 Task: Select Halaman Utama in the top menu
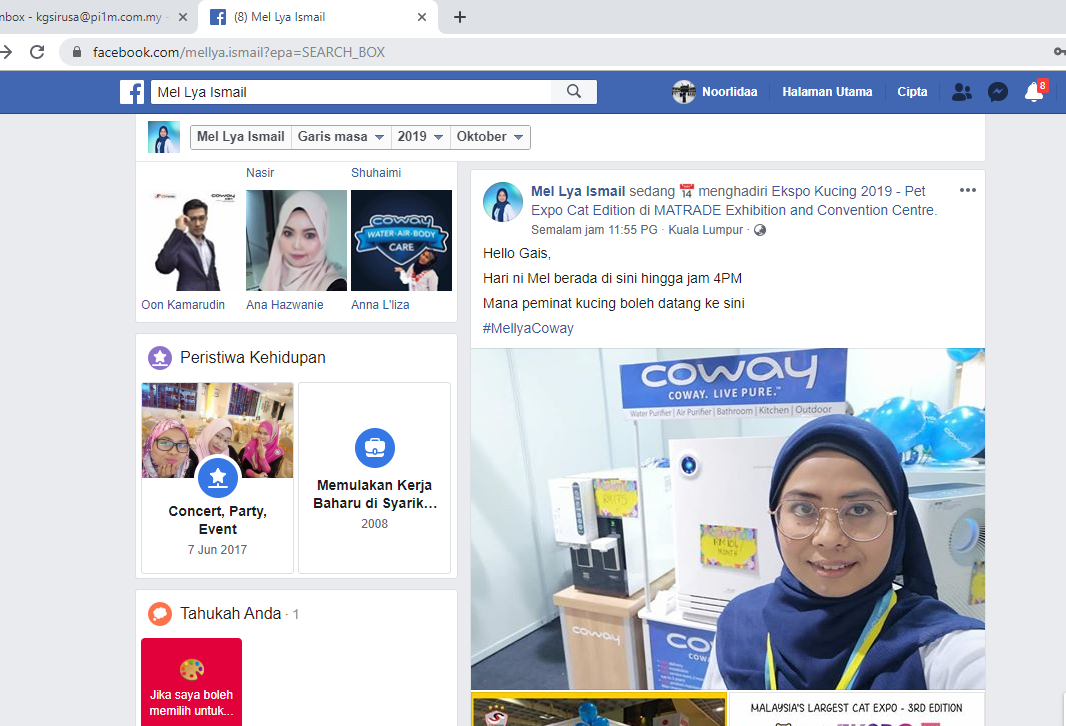click(827, 91)
